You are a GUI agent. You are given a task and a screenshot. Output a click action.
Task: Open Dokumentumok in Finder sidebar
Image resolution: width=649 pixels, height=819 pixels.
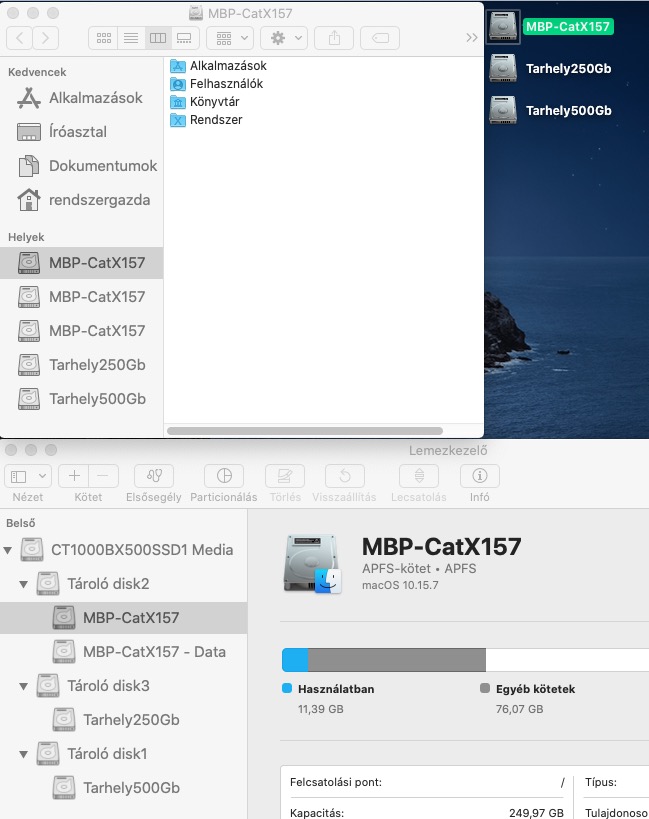pyautogui.click(x=81, y=166)
